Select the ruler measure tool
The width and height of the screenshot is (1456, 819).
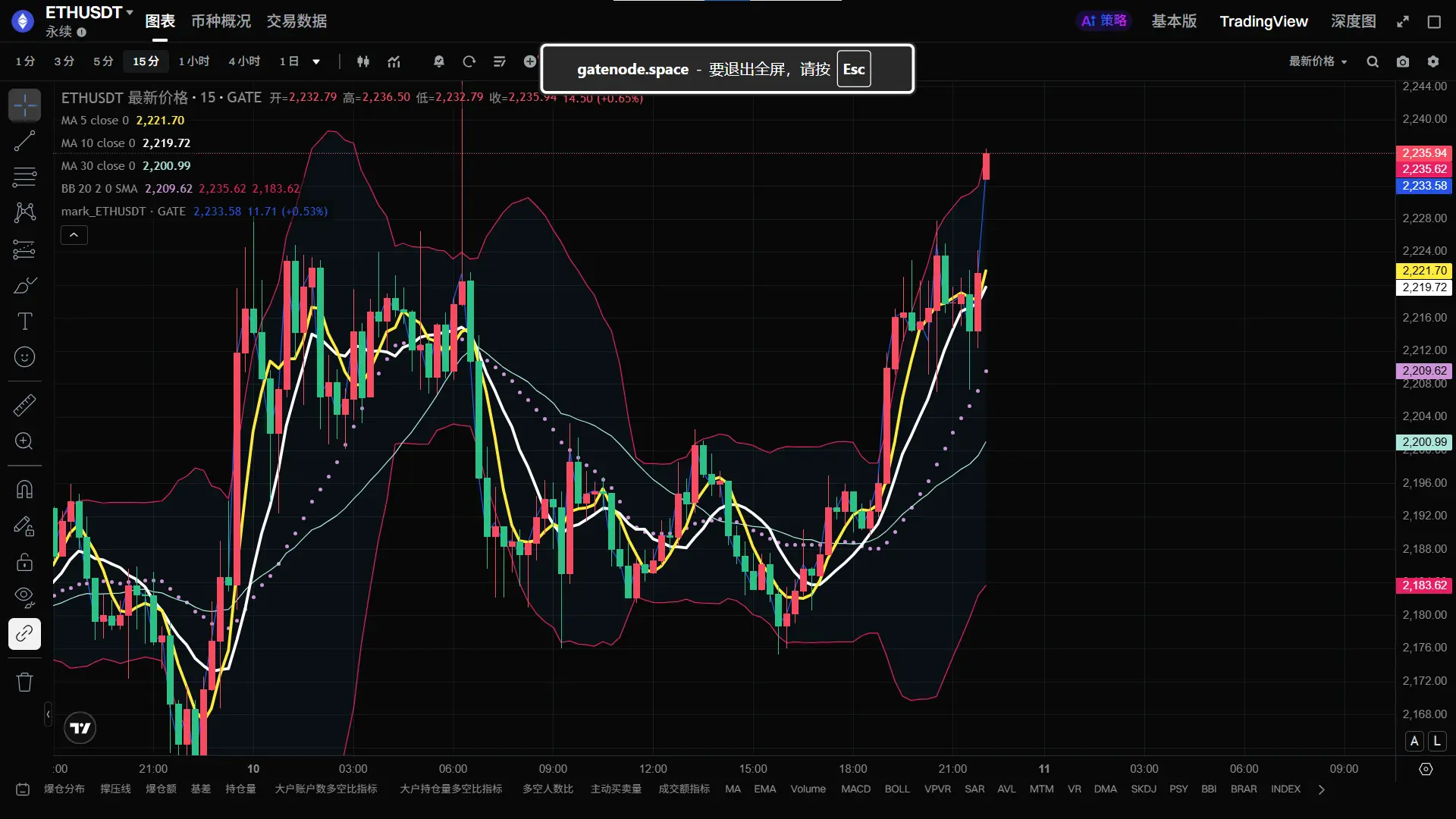point(24,406)
